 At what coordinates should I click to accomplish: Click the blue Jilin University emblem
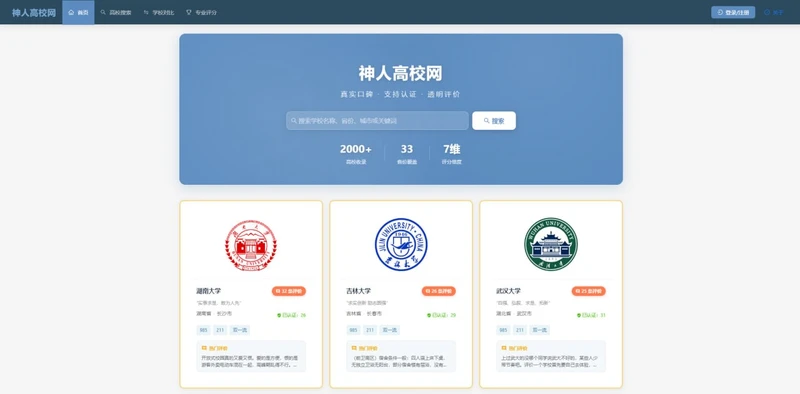pos(401,244)
